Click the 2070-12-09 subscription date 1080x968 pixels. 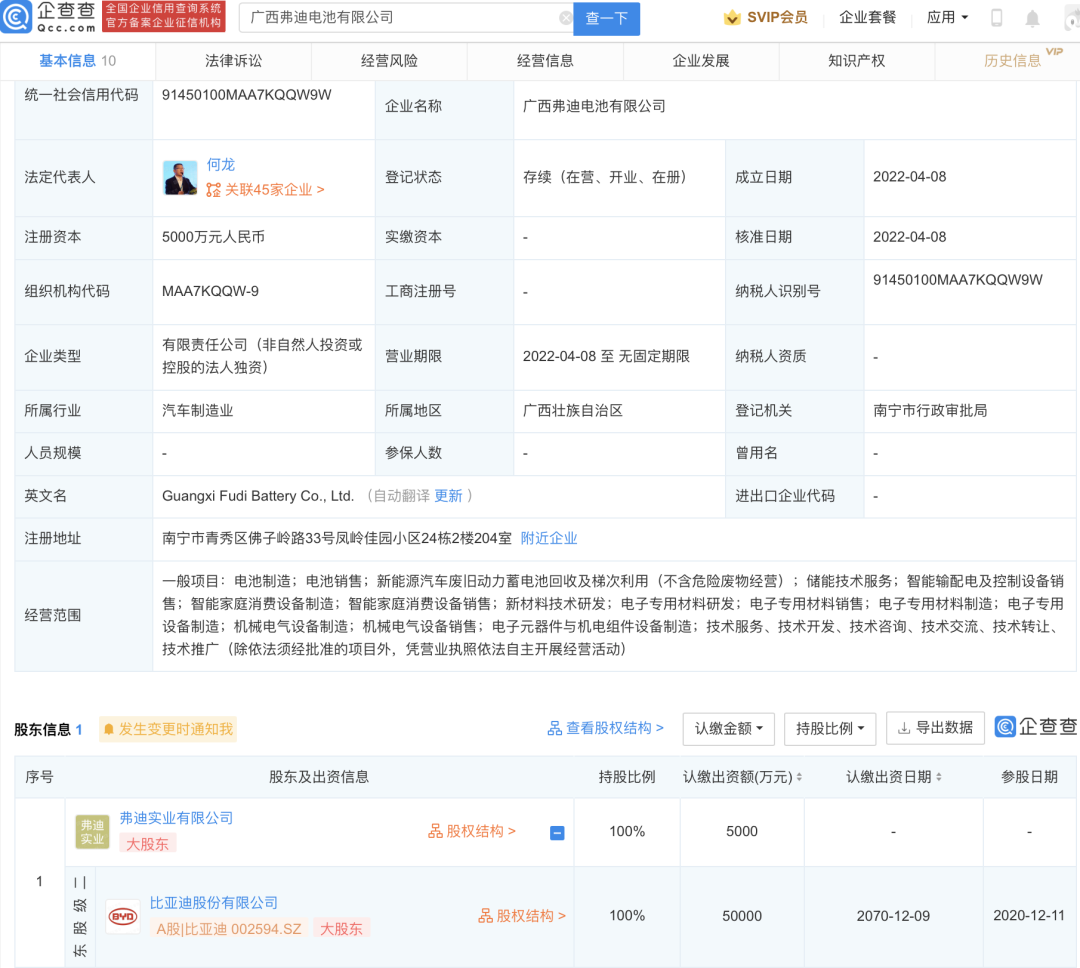pos(893,916)
